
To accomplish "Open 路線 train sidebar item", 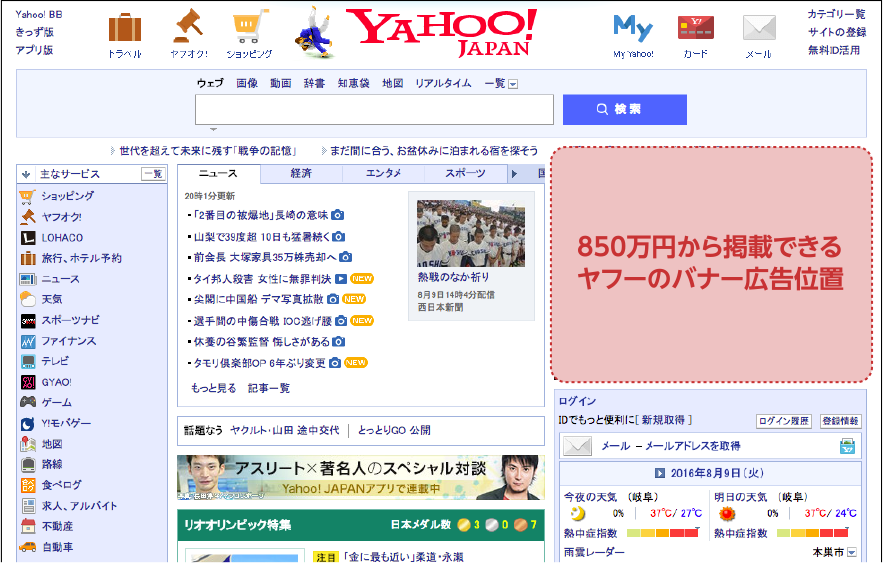I will click(52, 464).
